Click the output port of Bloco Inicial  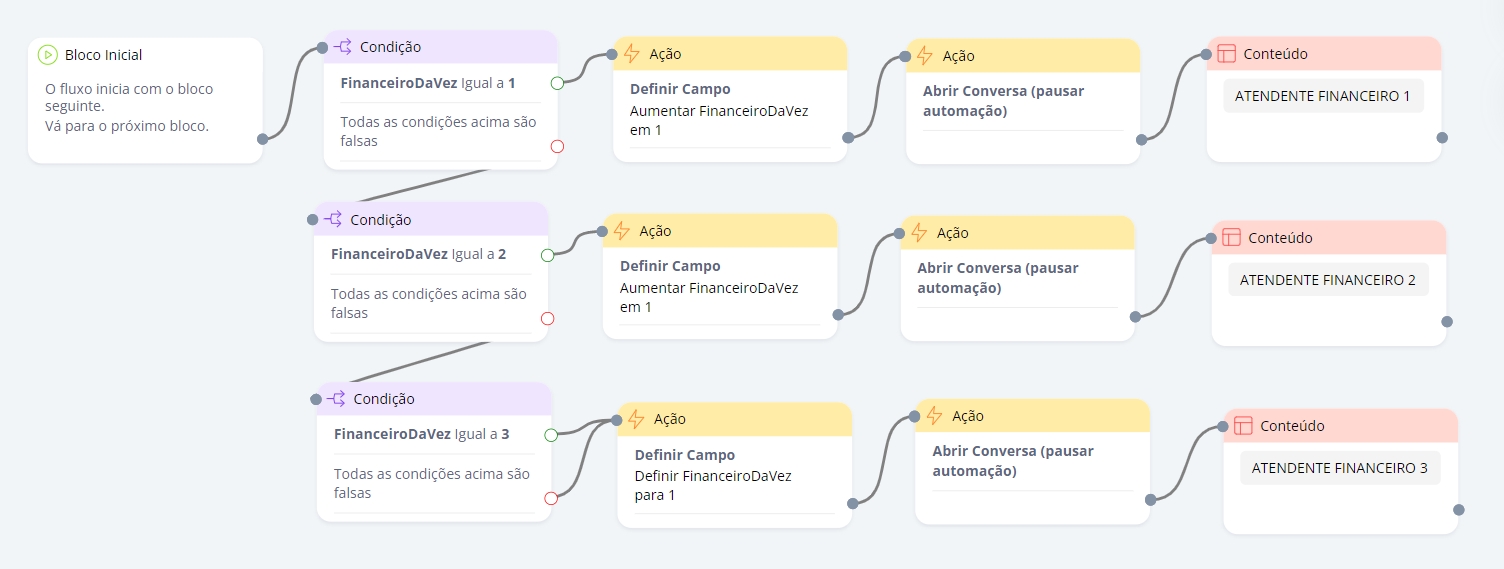[x=262, y=139]
